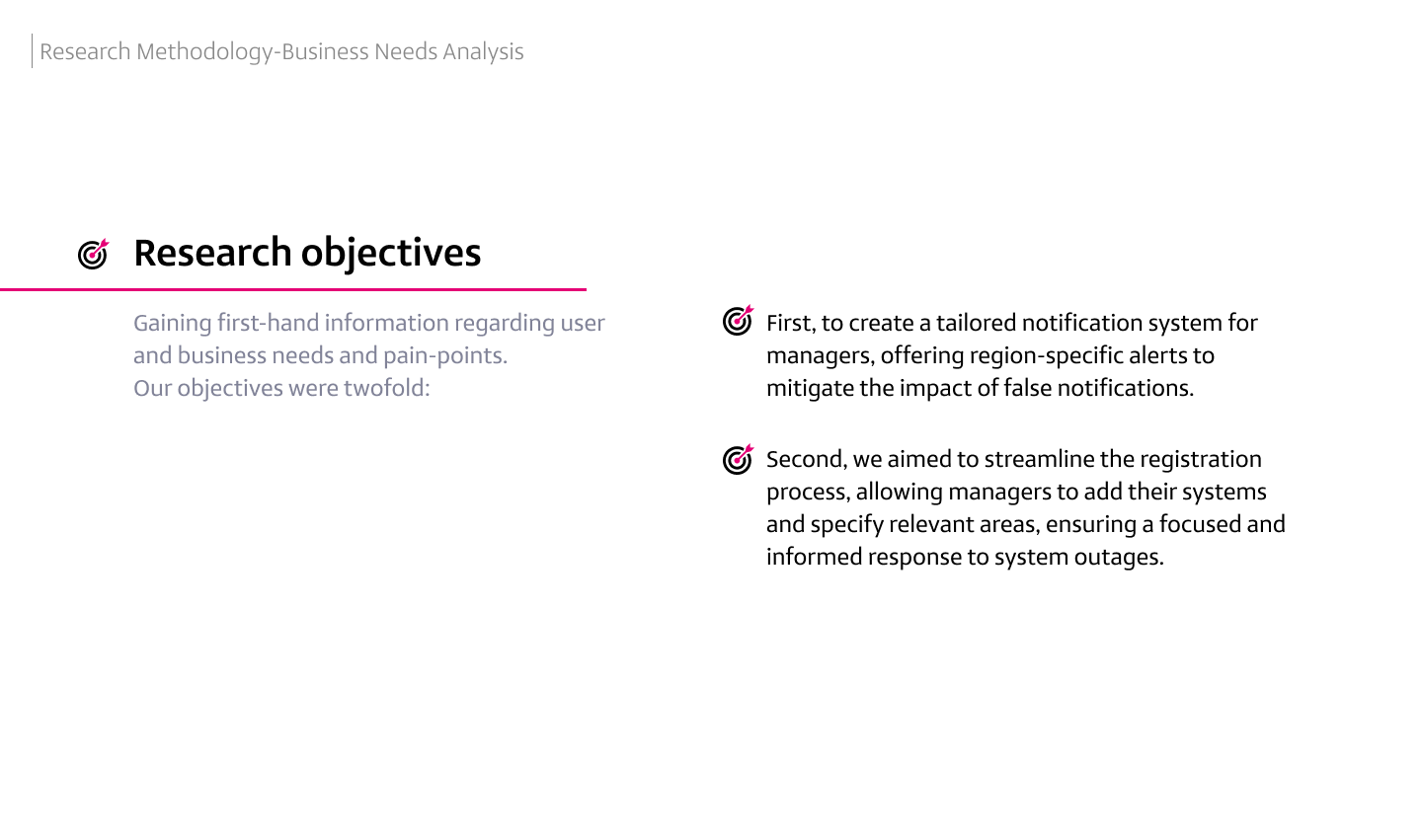Click the line starting "First, to create a tailored"
Screen dimensions: 1422x840
click(x=1011, y=323)
